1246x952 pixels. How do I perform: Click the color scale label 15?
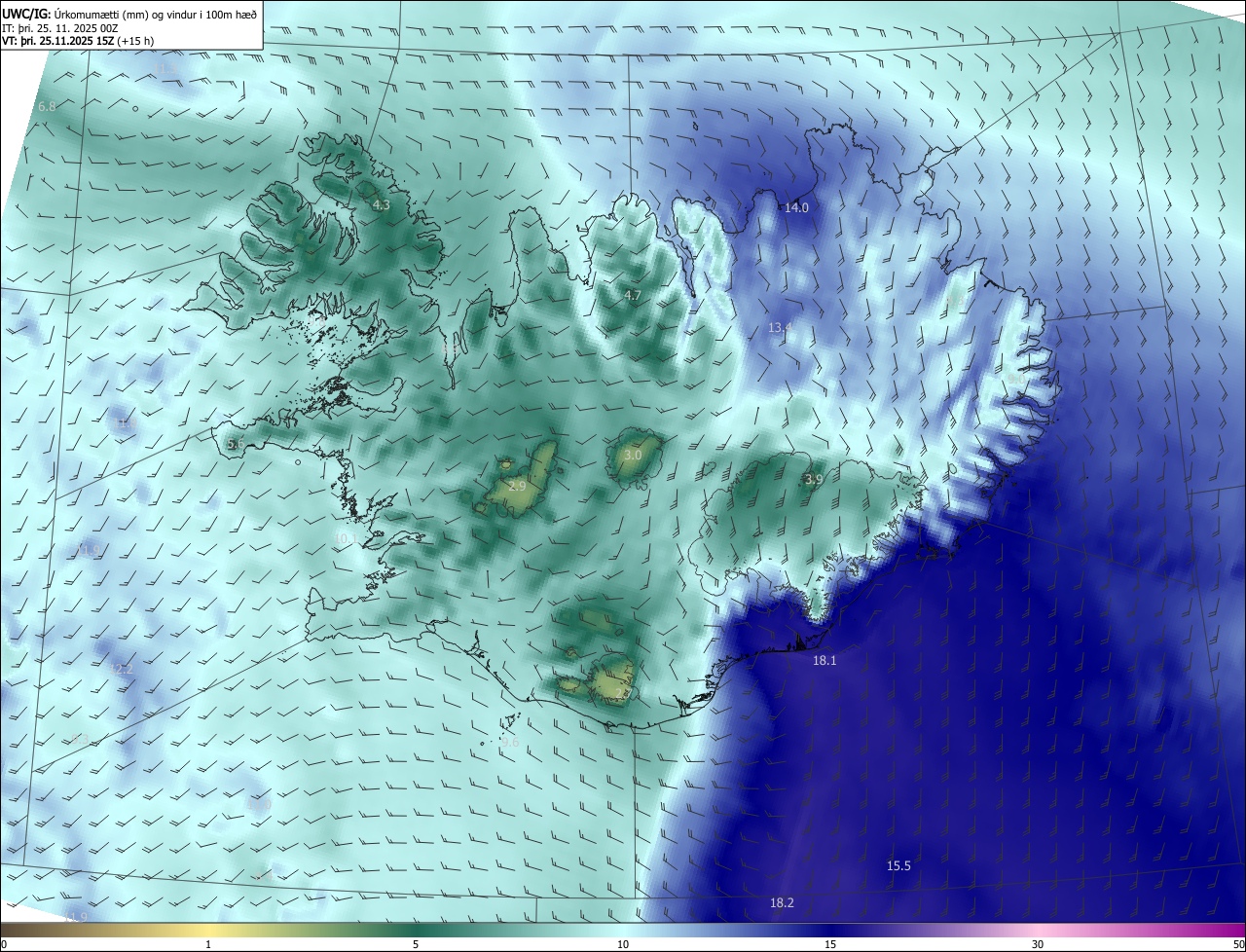(x=830, y=944)
